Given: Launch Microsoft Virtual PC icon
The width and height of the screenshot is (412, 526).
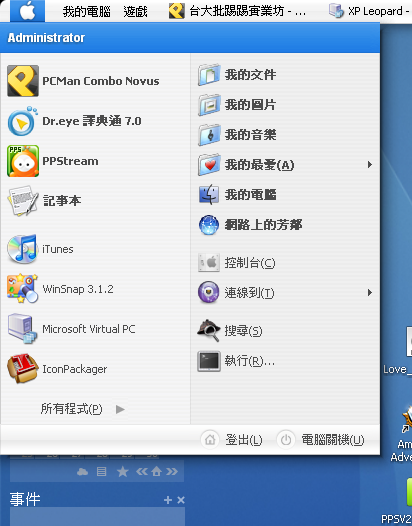Looking at the screenshot, I should [x=22, y=329].
